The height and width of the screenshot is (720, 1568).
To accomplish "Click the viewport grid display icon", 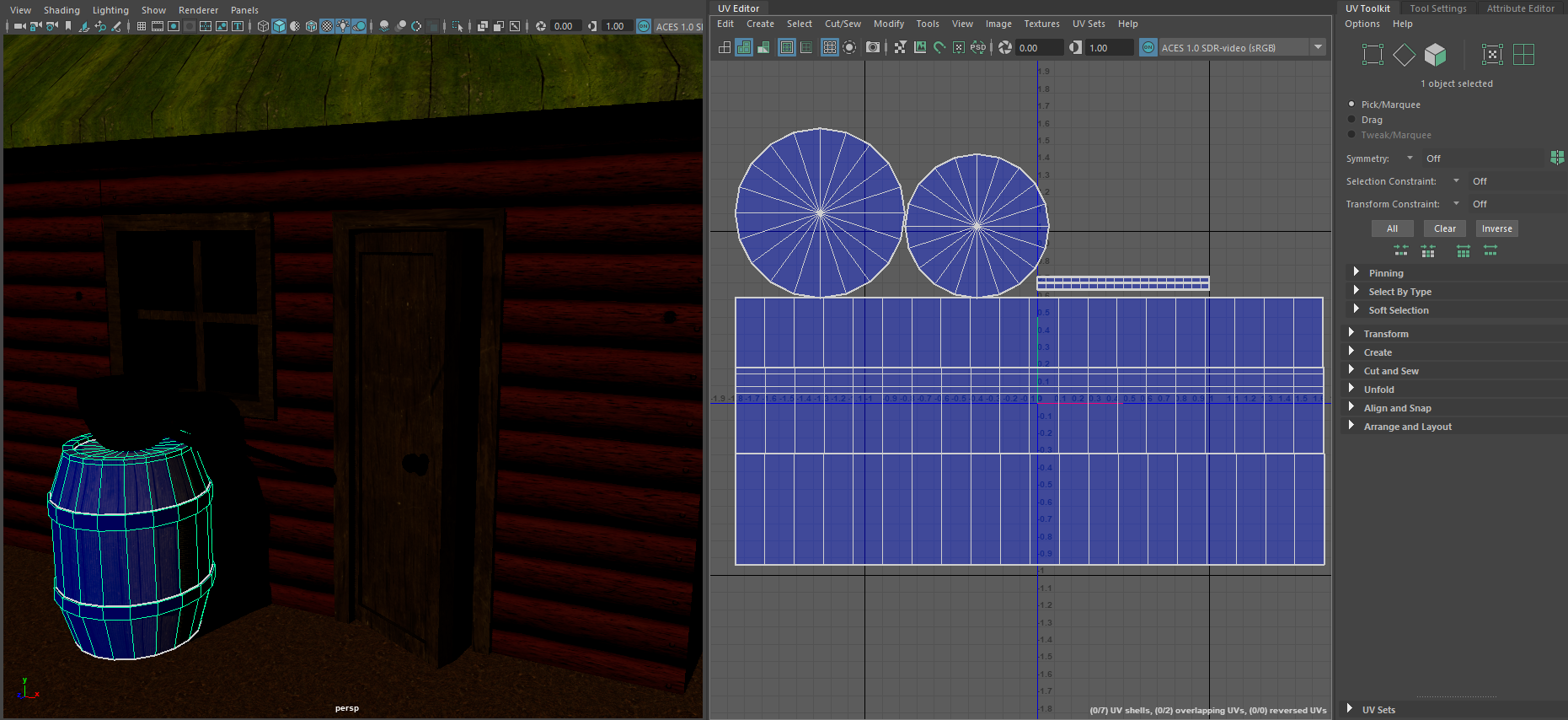I will click(x=141, y=26).
